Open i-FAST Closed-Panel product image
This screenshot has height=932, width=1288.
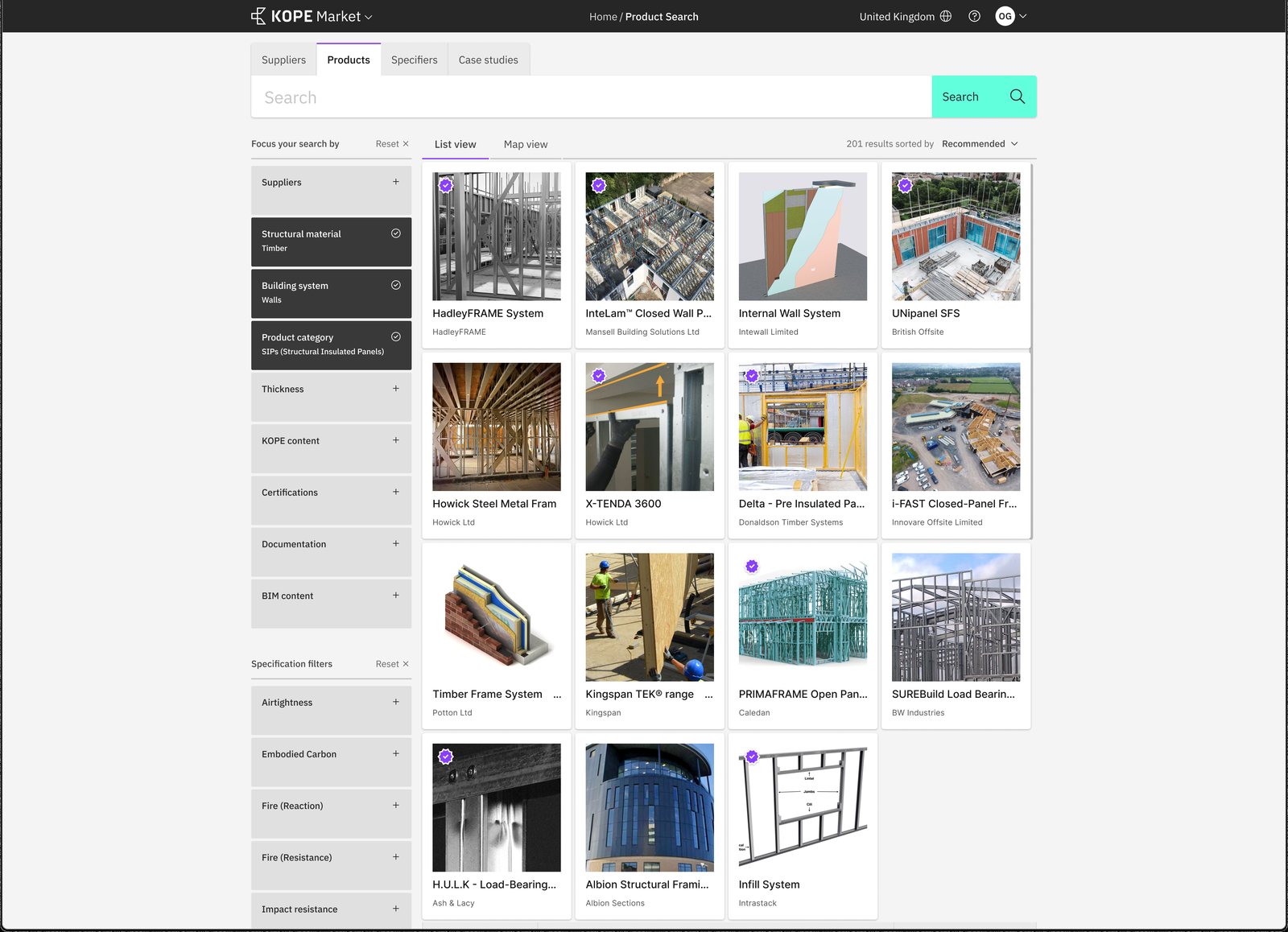(956, 427)
